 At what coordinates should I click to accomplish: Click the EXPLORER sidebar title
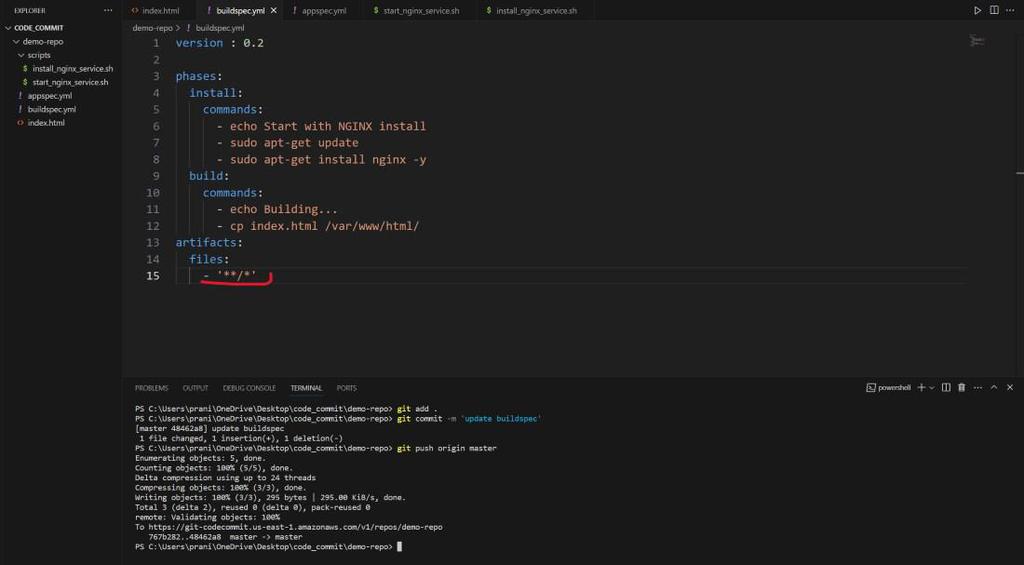[29, 10]
